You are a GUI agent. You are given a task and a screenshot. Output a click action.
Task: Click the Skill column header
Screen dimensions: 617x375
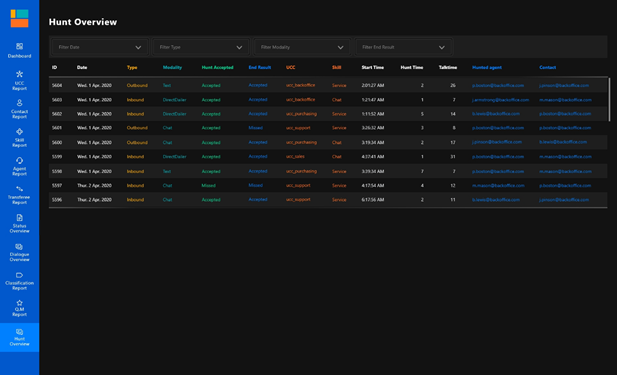tap(336, 68)
